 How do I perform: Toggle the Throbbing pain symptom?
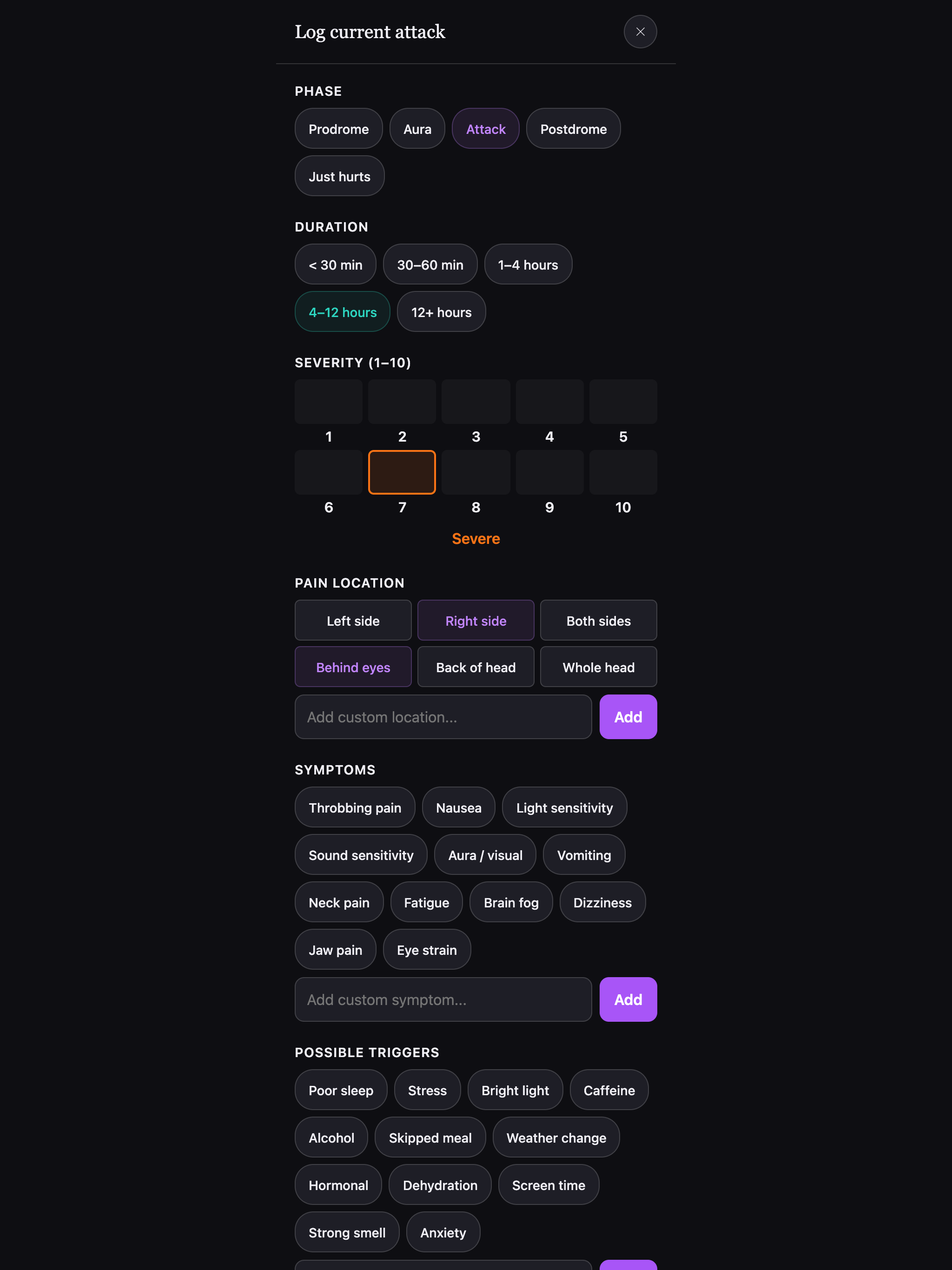tap(355, 807)
